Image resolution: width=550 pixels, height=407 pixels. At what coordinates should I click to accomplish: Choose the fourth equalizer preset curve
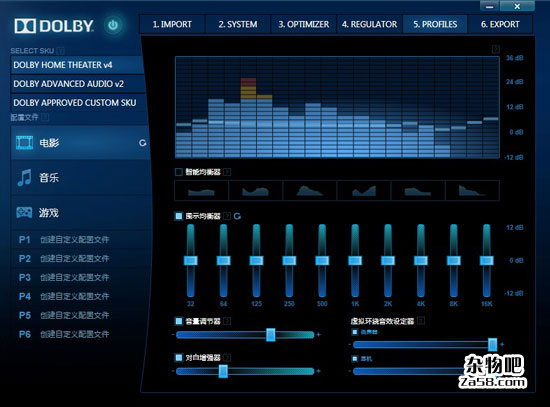pyautogui.click(x=364, y=191)
